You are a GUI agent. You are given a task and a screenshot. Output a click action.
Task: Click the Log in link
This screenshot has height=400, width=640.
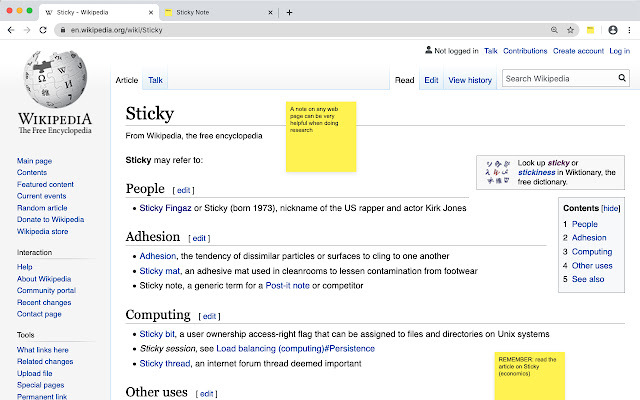pos(620,51)
